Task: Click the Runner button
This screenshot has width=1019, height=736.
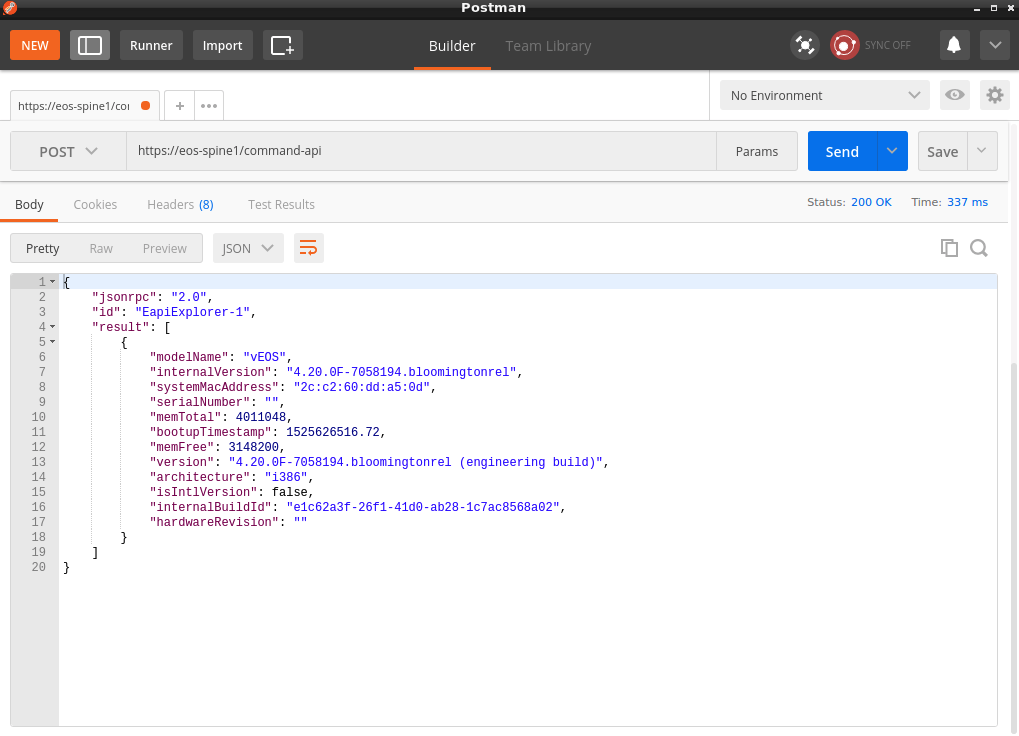Action: [x=151, y=45]
